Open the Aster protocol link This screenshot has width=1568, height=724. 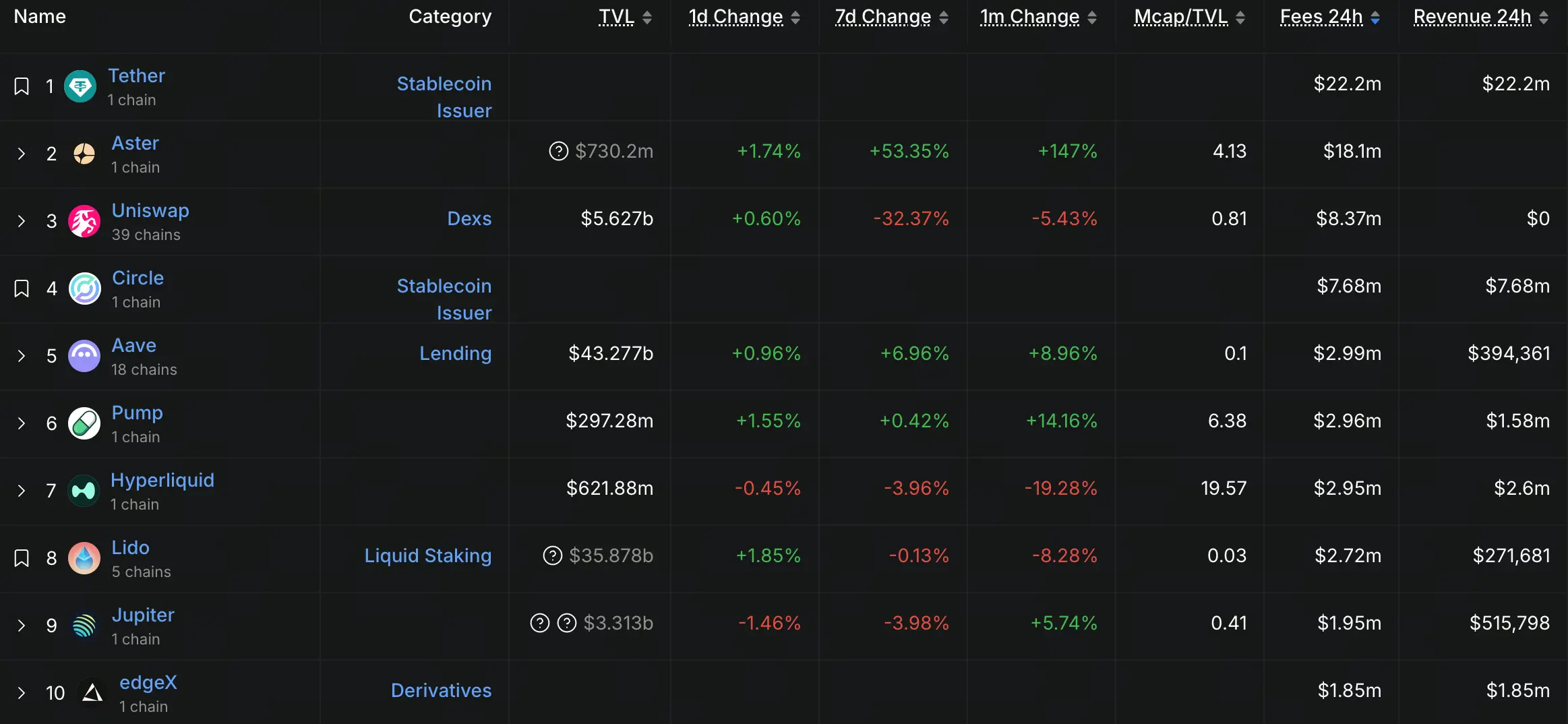pos(135,143)
